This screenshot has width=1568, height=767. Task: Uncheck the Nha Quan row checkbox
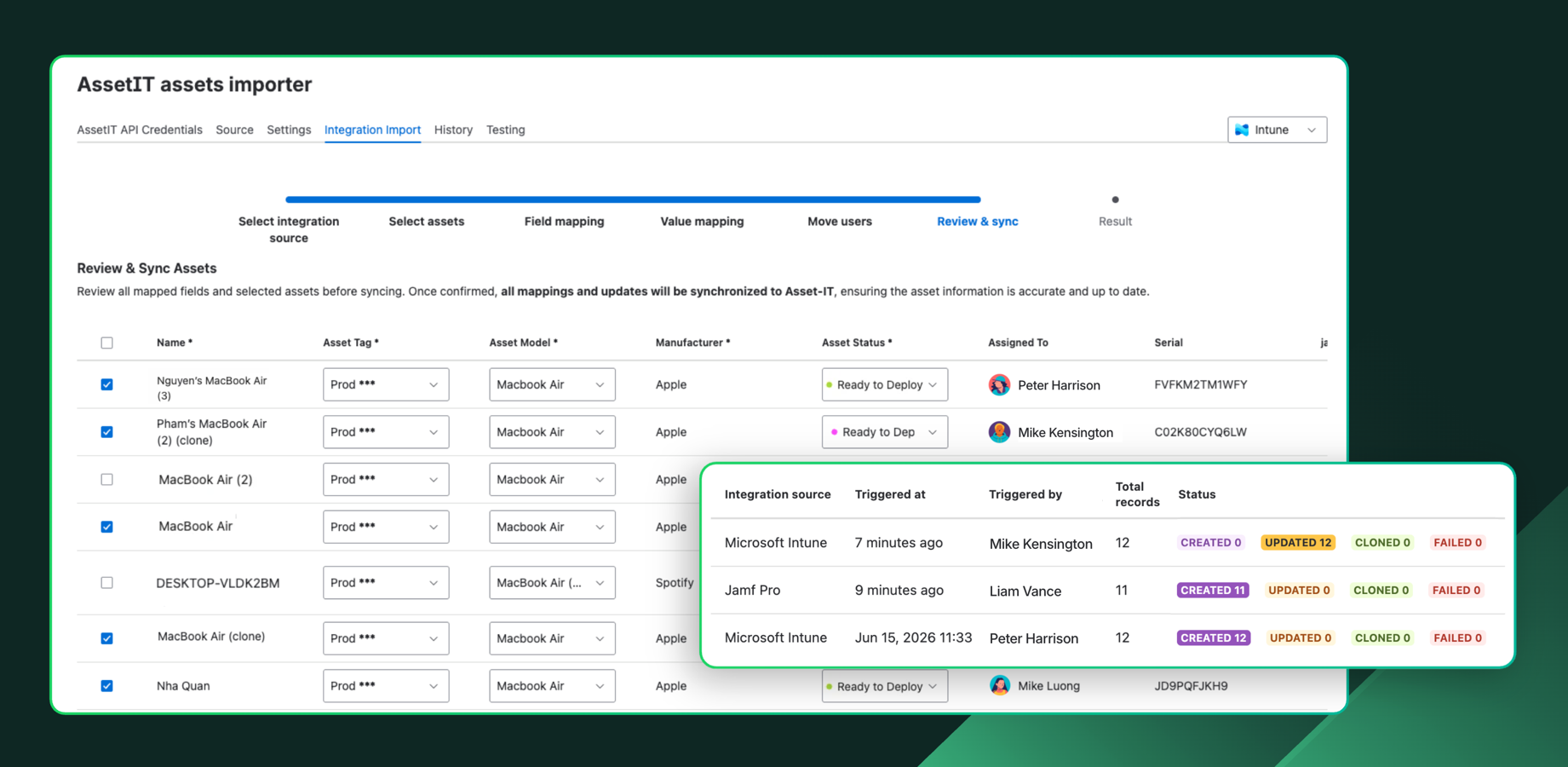click(x=106, y=686)
